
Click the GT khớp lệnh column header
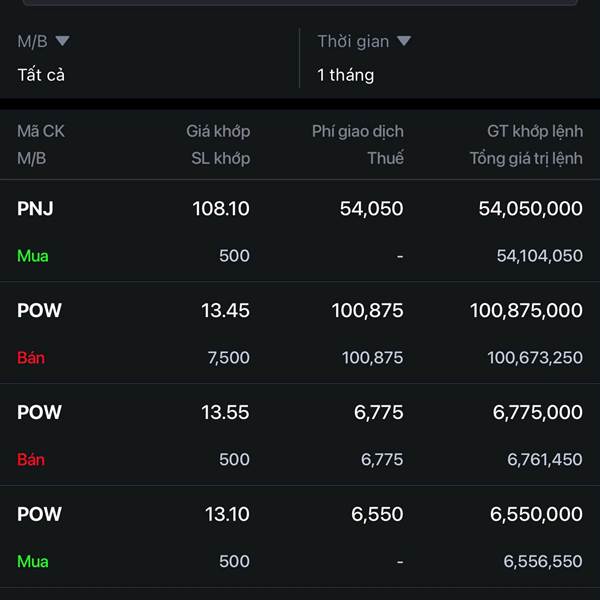[534, 131]
